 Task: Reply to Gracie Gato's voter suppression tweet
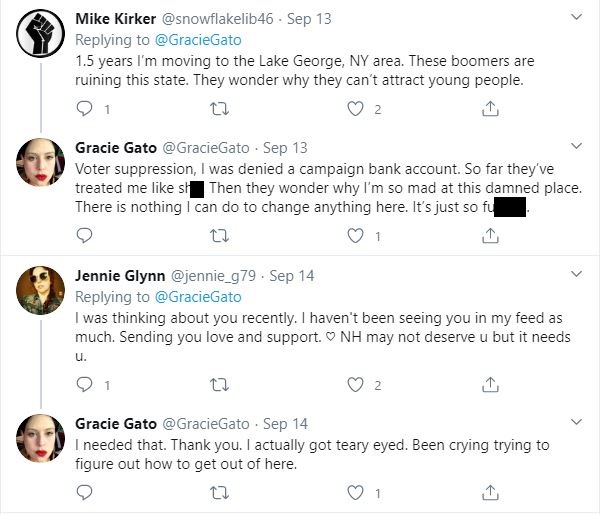tap(84, 236)
